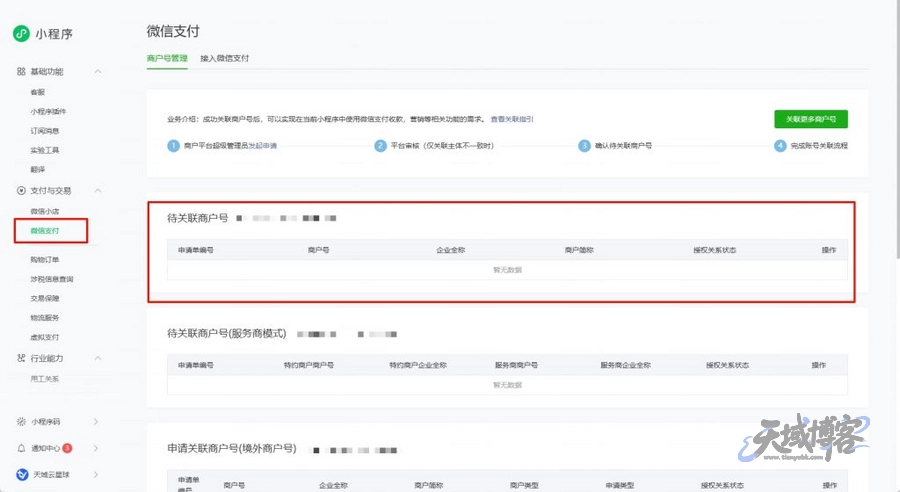Click the 行业能力 section icon
900x492 pixels.
coord(21,358)
